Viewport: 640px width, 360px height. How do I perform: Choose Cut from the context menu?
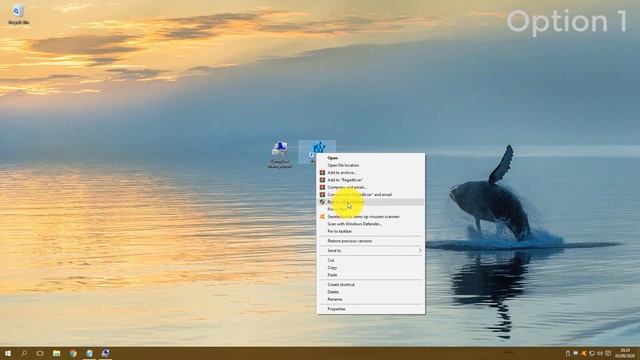click(371, 260)
